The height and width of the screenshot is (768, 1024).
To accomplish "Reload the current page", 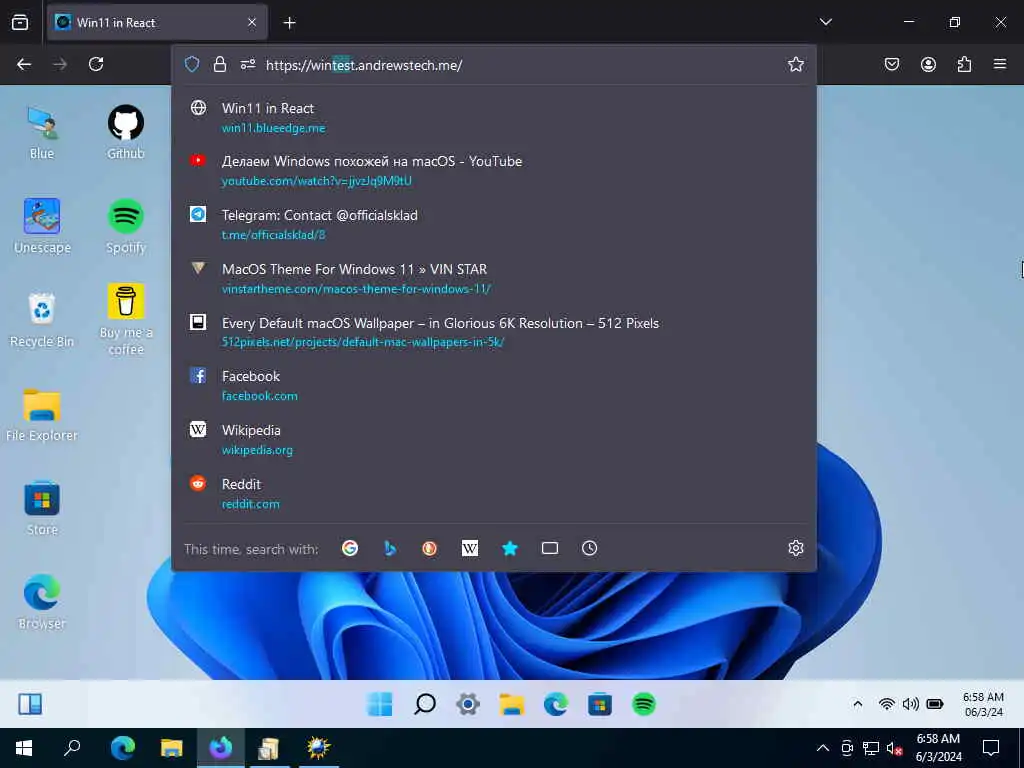I will pos(96,64).
